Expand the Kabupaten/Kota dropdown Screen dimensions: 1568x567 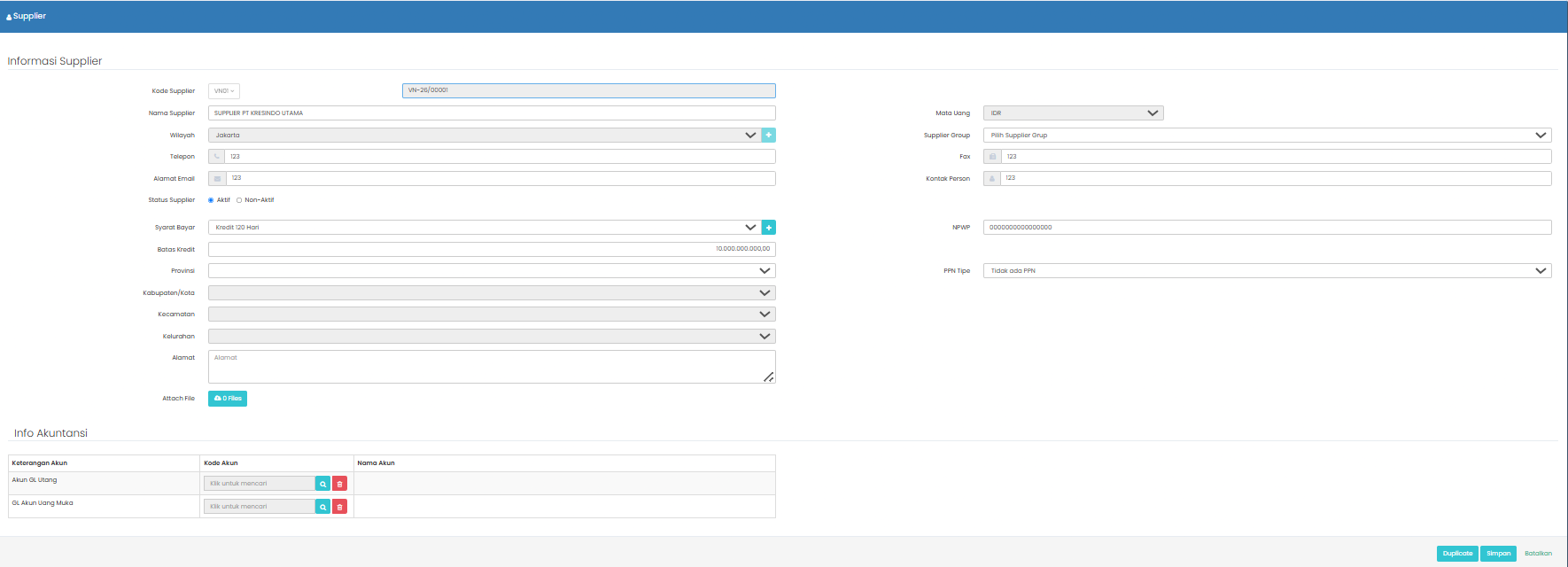(492, 292)
